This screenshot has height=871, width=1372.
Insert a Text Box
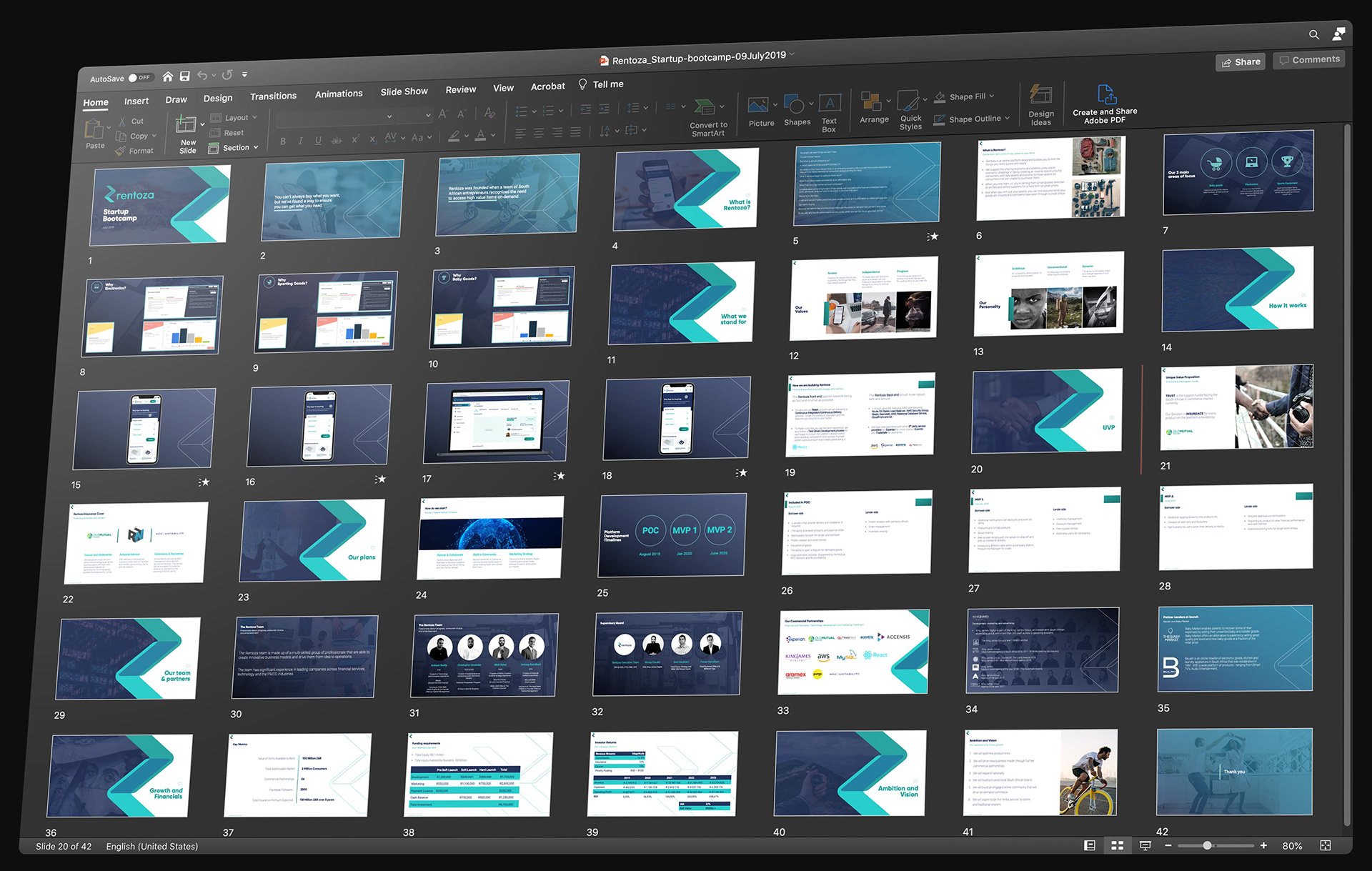pyautogui.click(x=830, y=113)
